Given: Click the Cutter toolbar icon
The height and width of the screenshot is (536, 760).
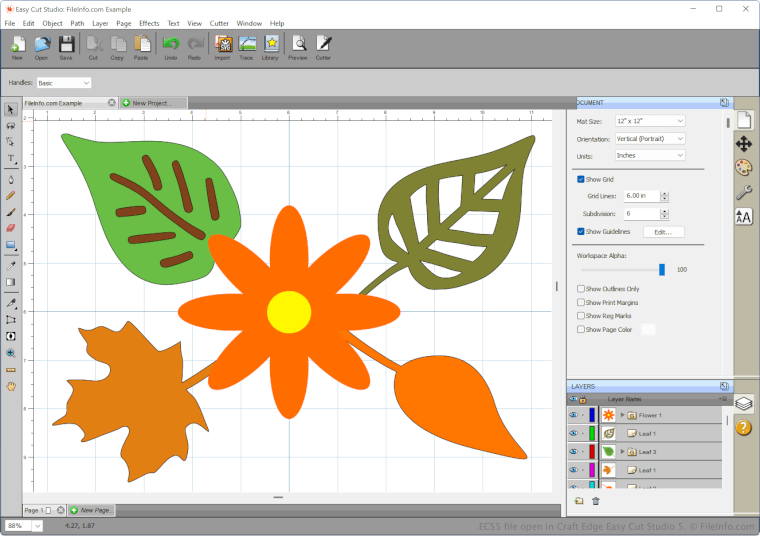Looking at the screenshot, I should coord(323,46).
